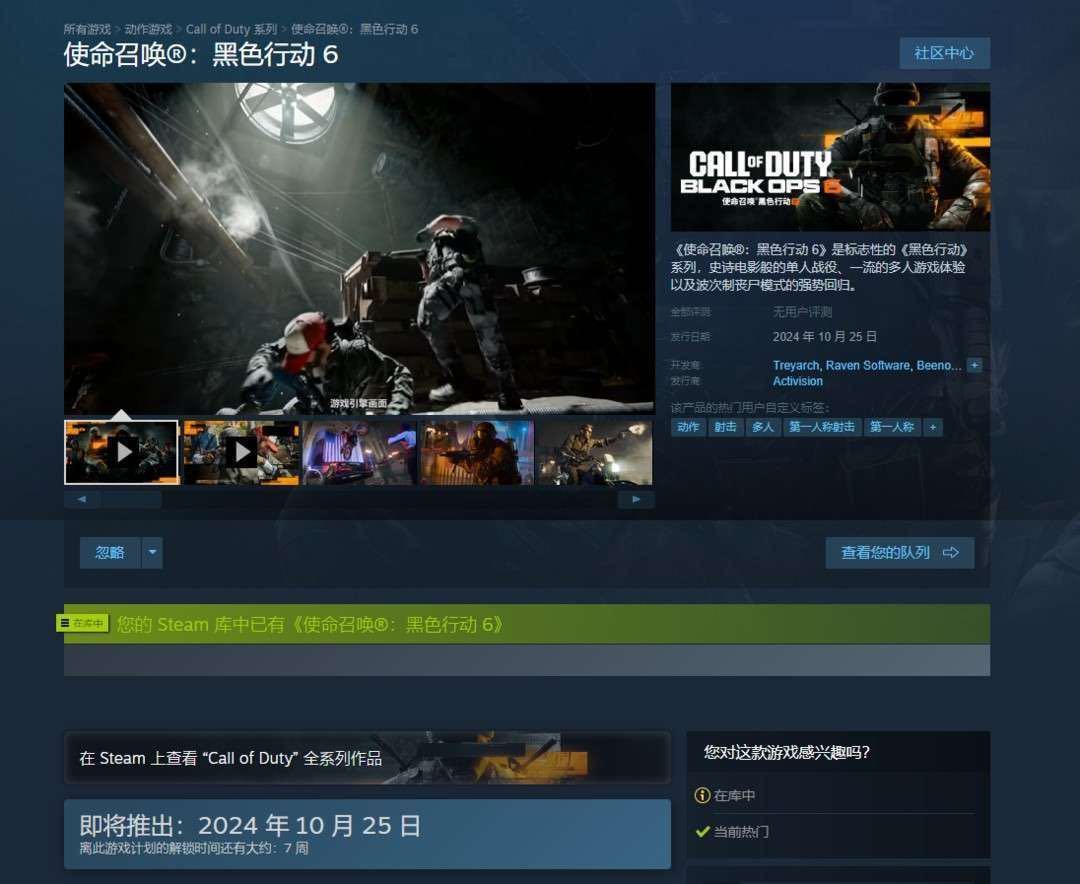This screenshot has width=1080, height=884.
Task: Click the carousel position indicator bar
Action: coord(132,499)
